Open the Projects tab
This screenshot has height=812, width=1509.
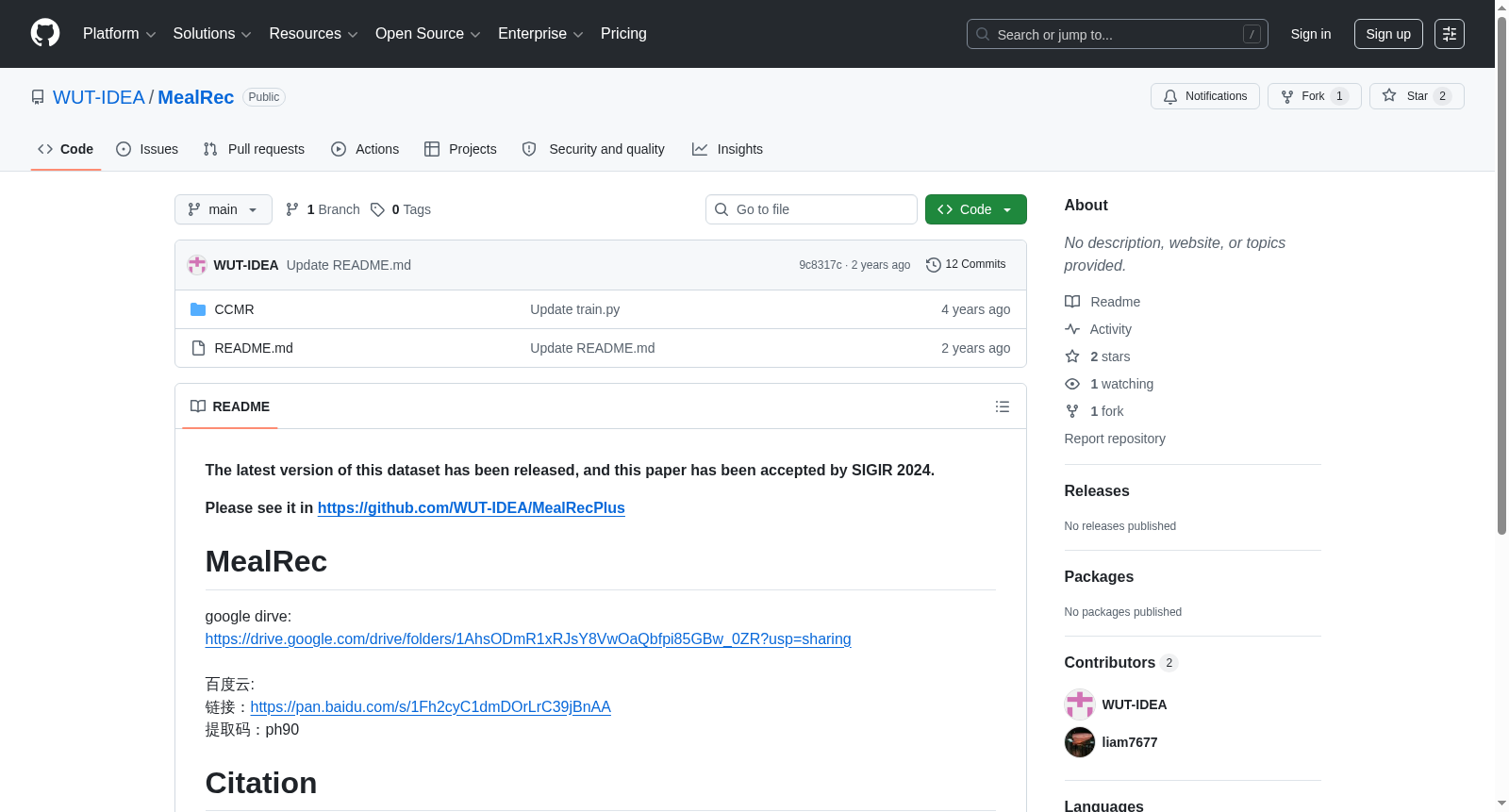point(460,149)
